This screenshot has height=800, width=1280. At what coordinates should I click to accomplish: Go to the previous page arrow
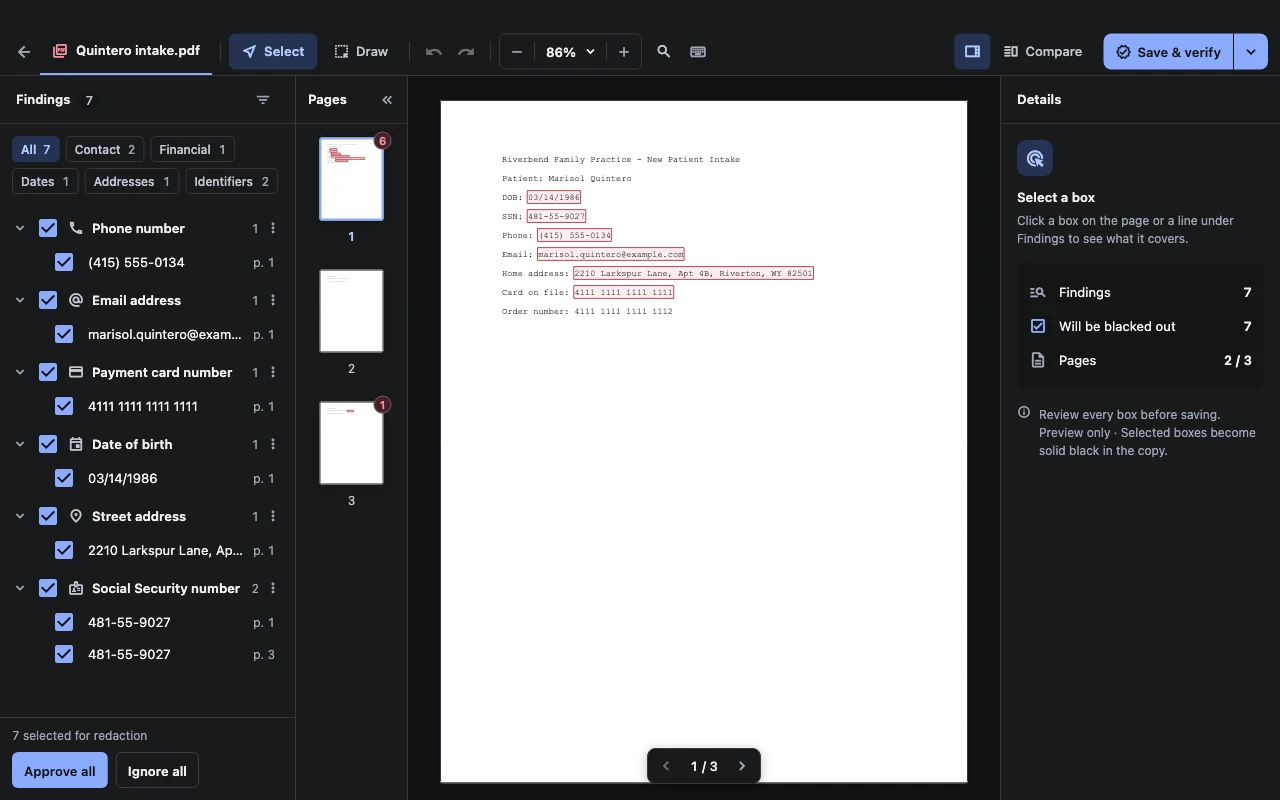click(666, 766)
